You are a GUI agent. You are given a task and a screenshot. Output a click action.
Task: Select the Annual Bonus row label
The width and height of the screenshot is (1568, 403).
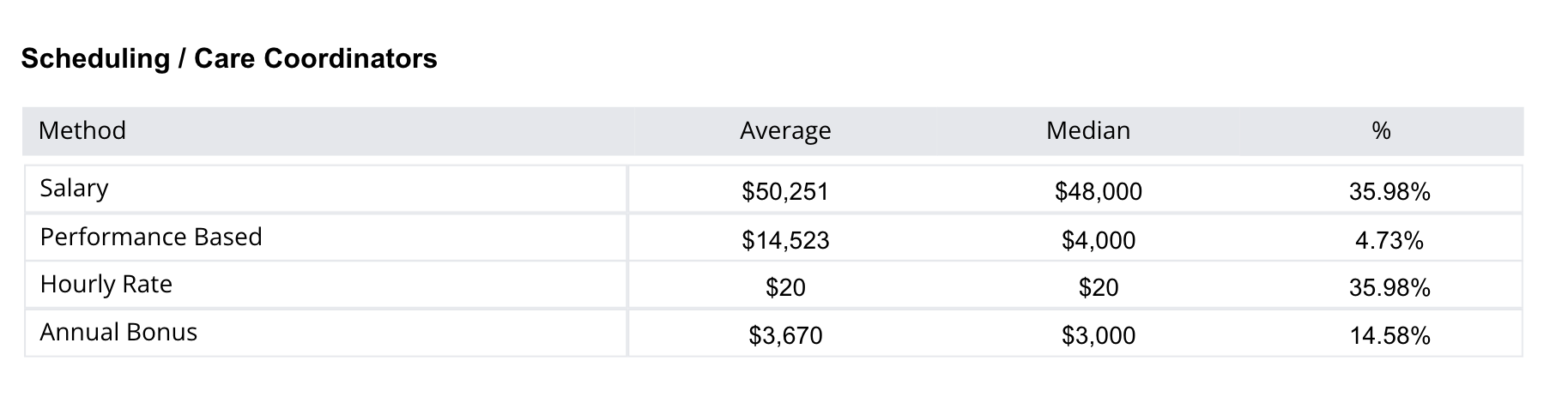pyautogui.click(x=118, y=333)
